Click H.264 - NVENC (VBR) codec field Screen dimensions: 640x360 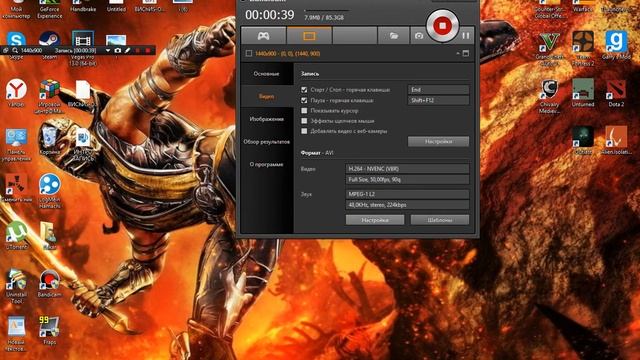(407, 169)
